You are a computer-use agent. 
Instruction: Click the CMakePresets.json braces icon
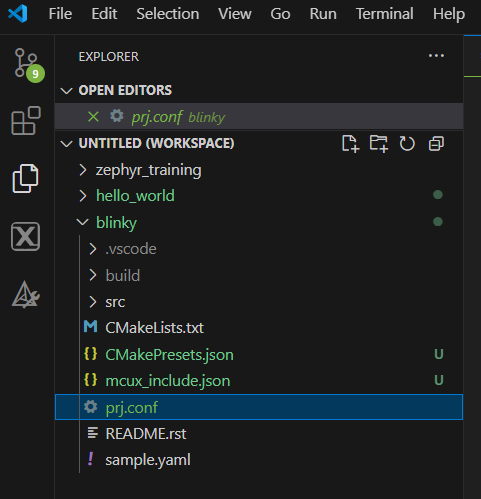(x=90, y=354)
